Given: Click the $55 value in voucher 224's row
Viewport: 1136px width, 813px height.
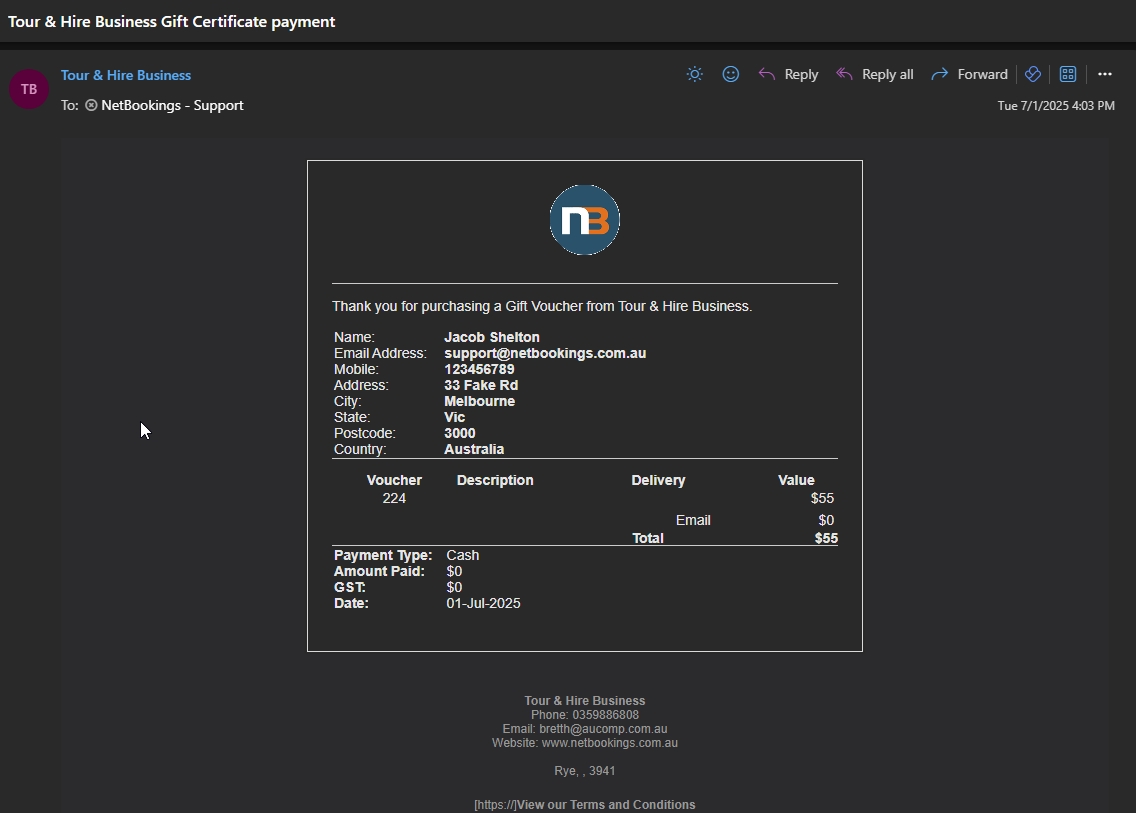Looking at the screenshot, I should coord(822,499).
